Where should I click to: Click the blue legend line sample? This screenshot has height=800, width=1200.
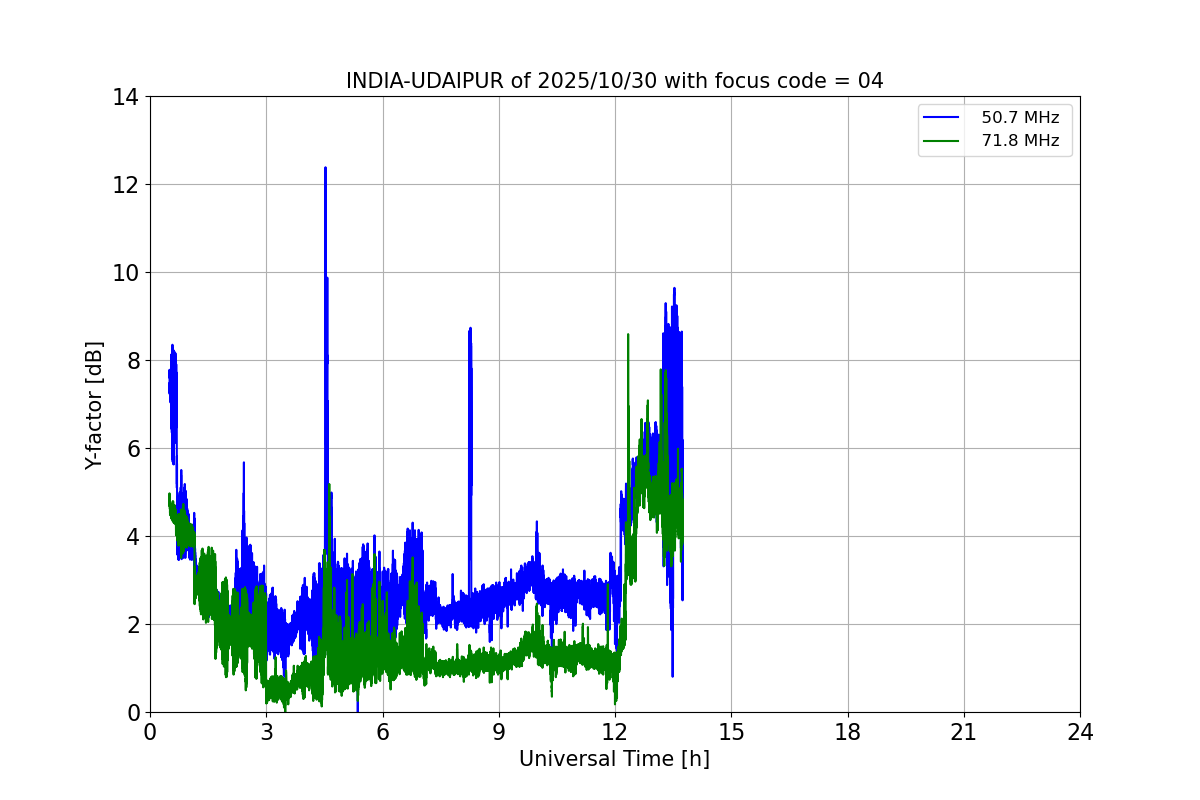click(942, 117)
